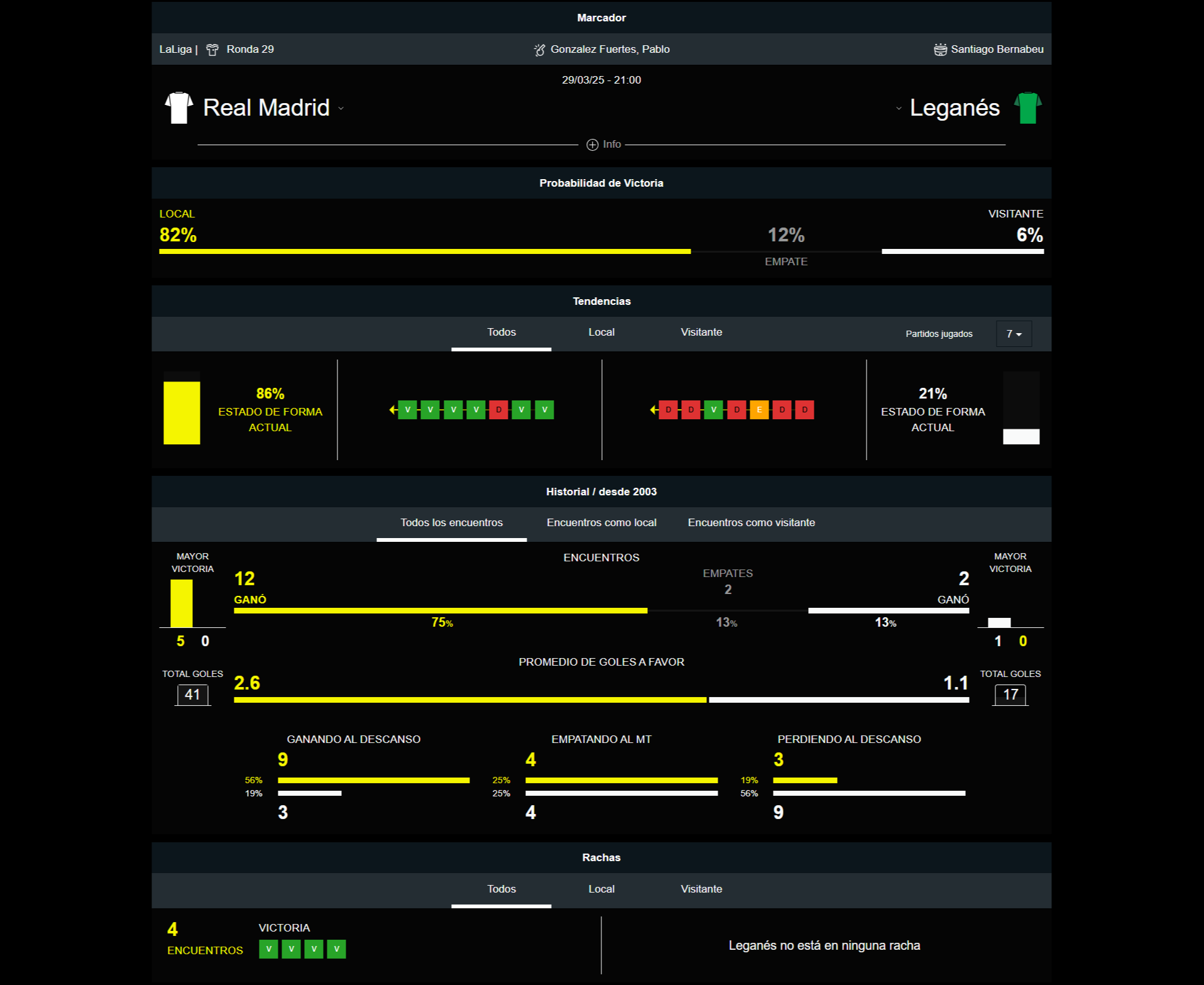Click the yellow 82% local probability bar

(x=424, y=251)
